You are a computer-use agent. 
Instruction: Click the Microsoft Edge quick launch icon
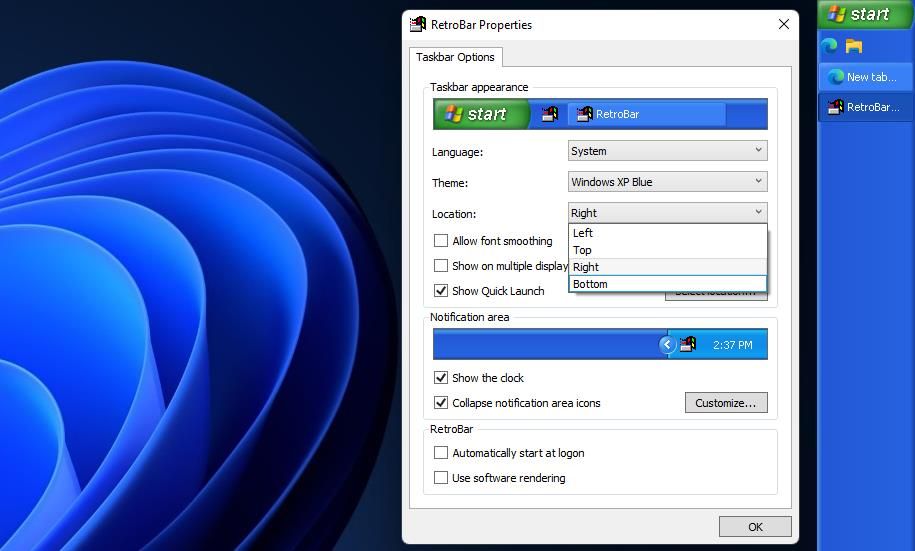pos(829,46)
